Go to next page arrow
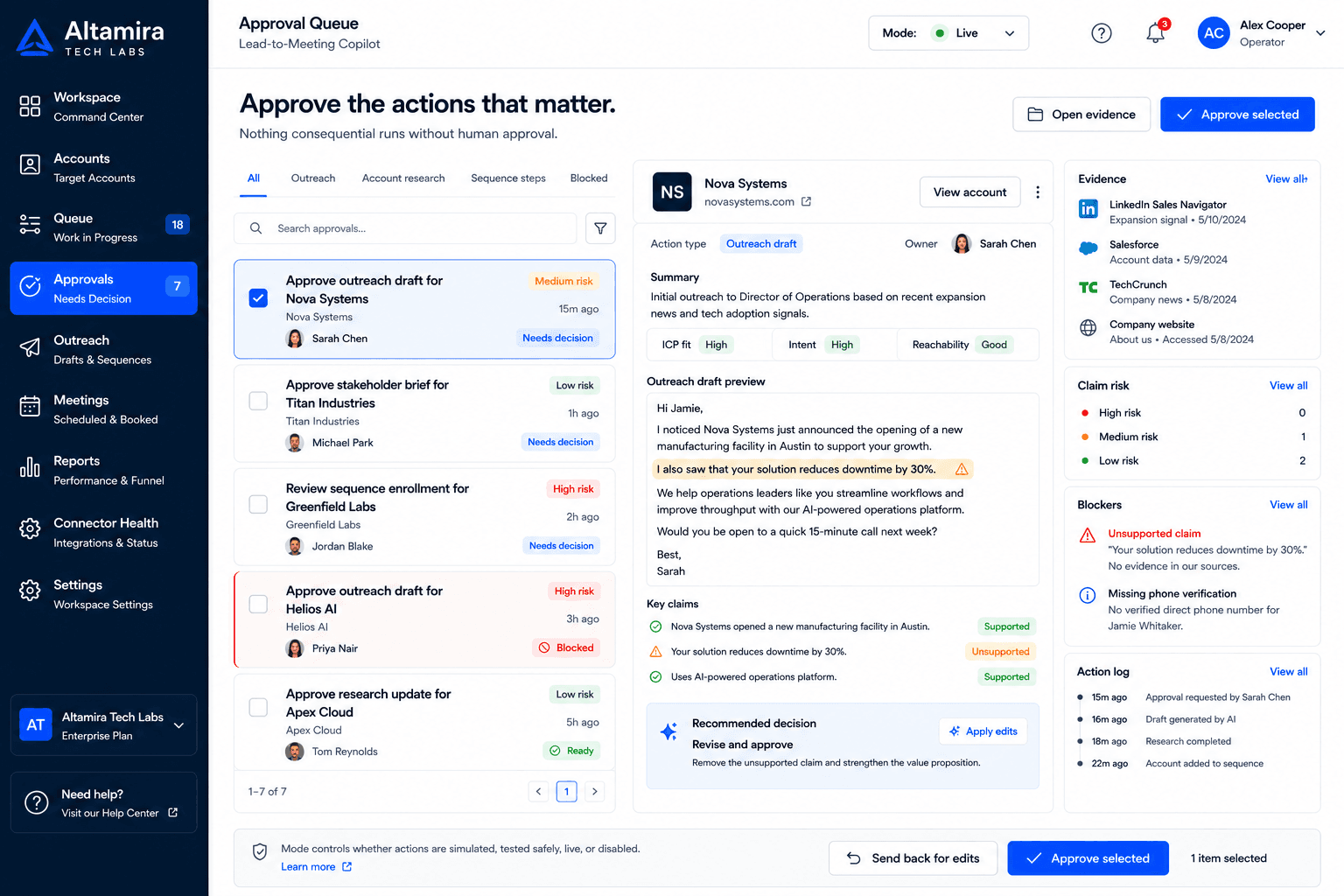Viewport: 1344px width, 896px height. tap(595, 792)
